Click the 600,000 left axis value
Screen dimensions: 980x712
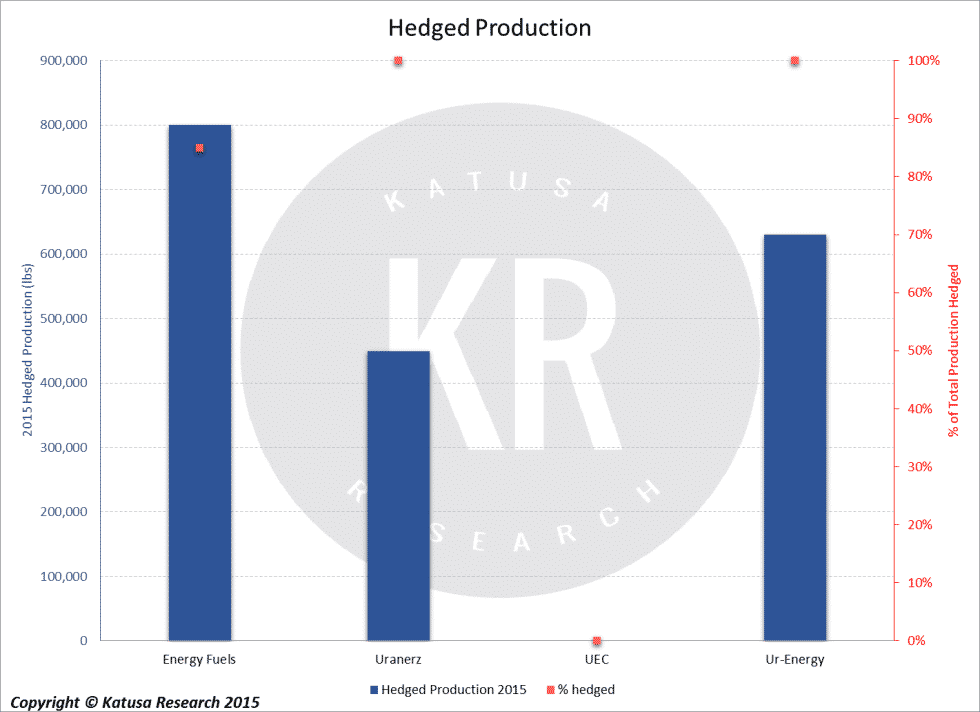click(64, 254)
